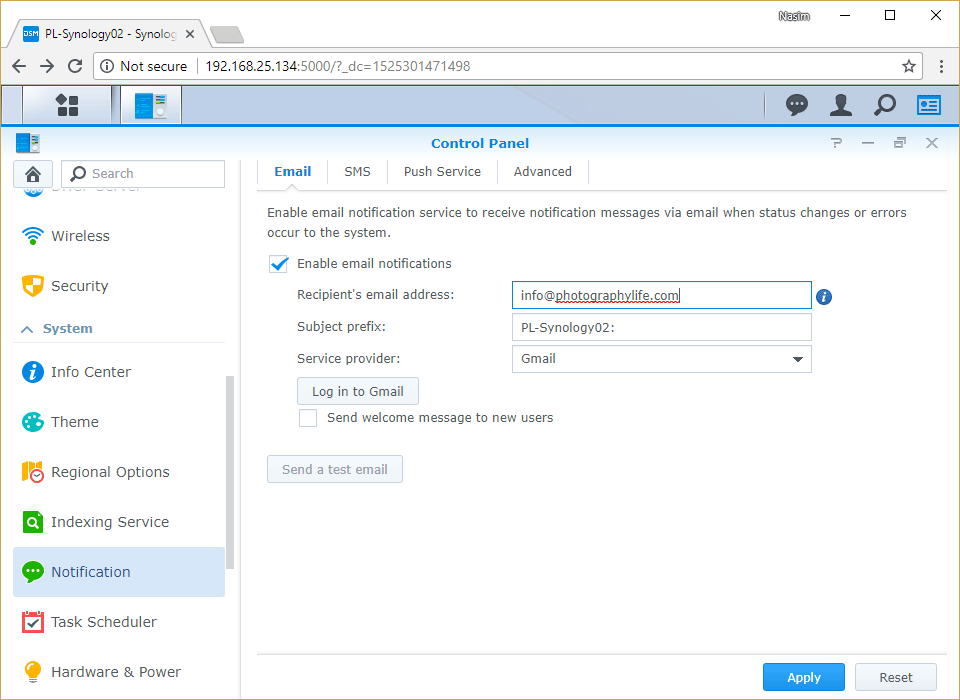Open Indexing Service settings
960x700 pixels.
tap(119, 522)
